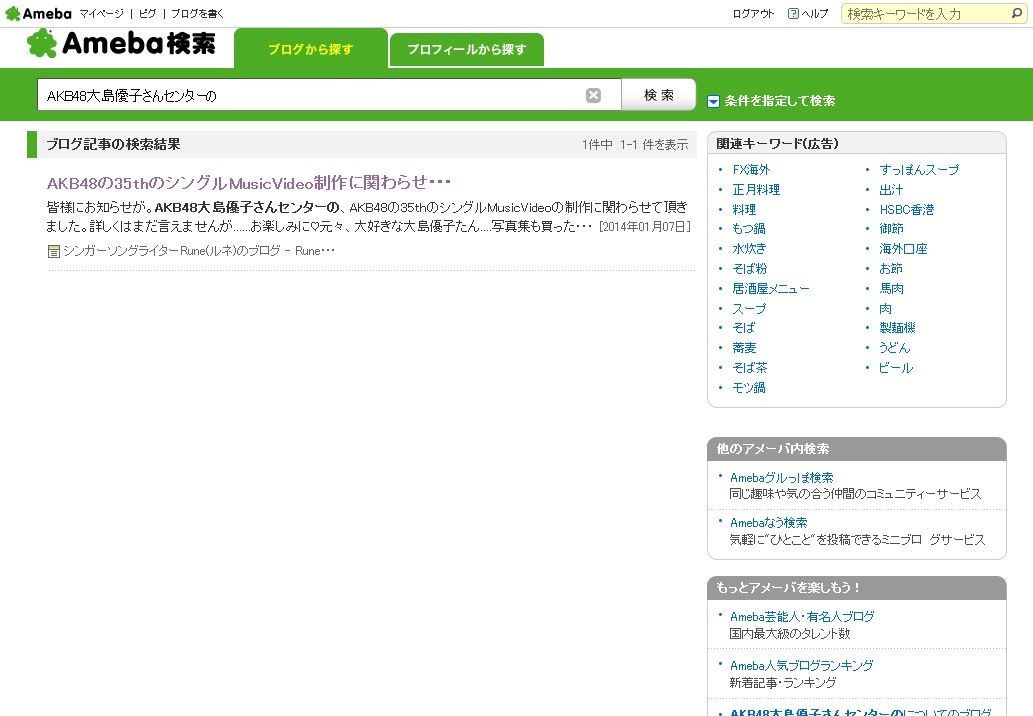Click the FX海外 keyword

(751, 170)
